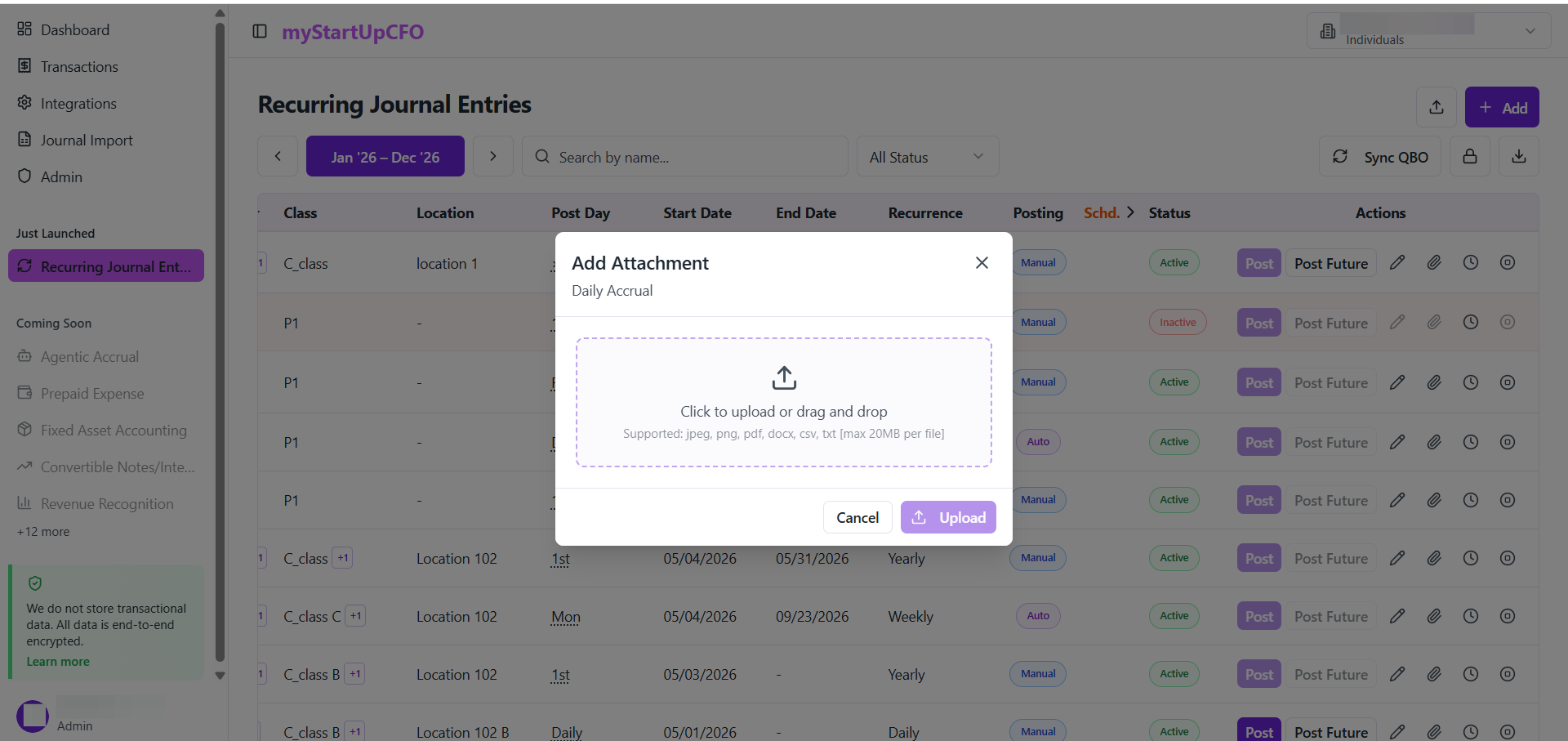
Task: Edit the 05/03/2026 Yearly entry
Action: pyautogui.click(x=1397, y=674)
